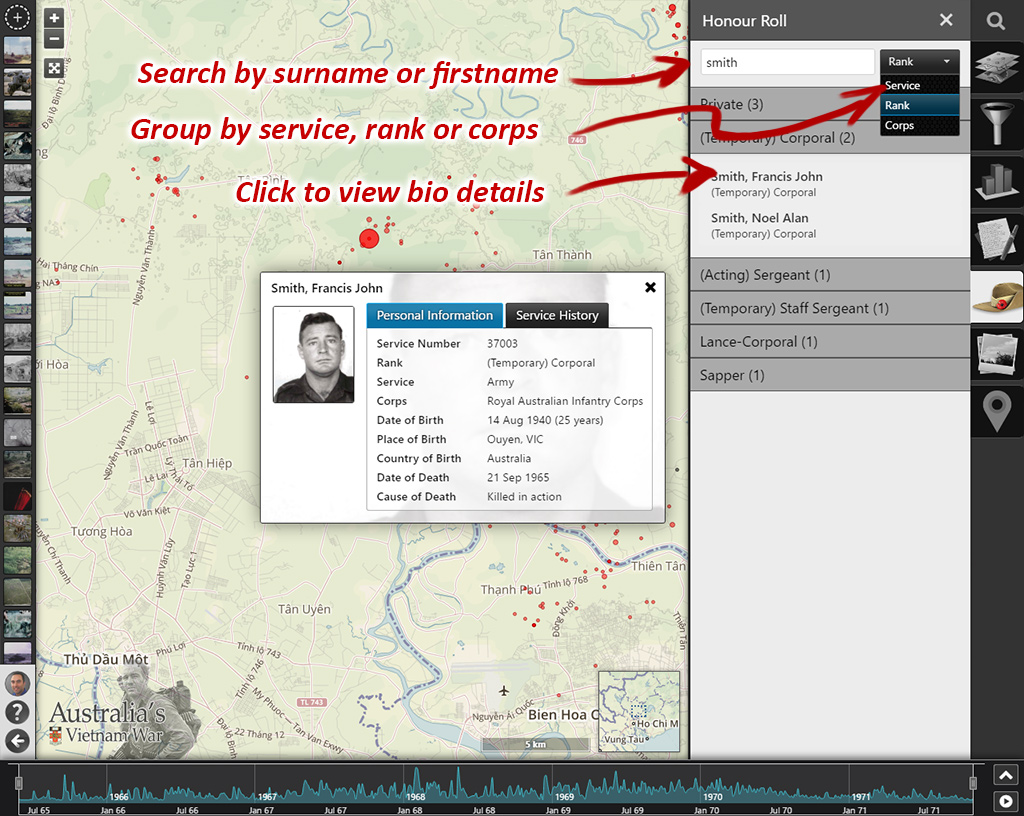View Smith, Noel Alan bio details

pos(760,218)
